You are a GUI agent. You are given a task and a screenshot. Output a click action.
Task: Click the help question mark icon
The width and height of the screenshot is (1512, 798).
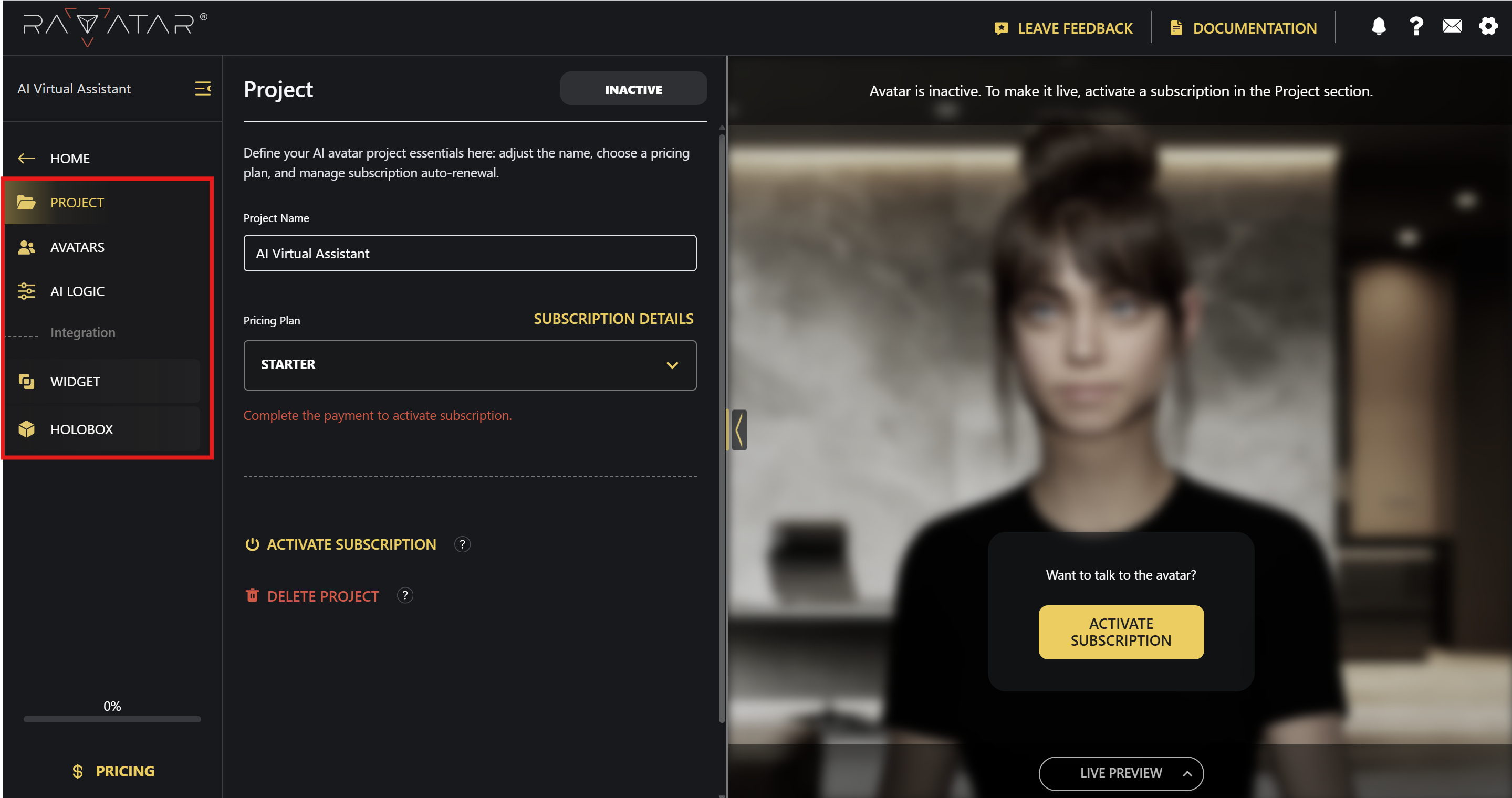click(1416, 26)
